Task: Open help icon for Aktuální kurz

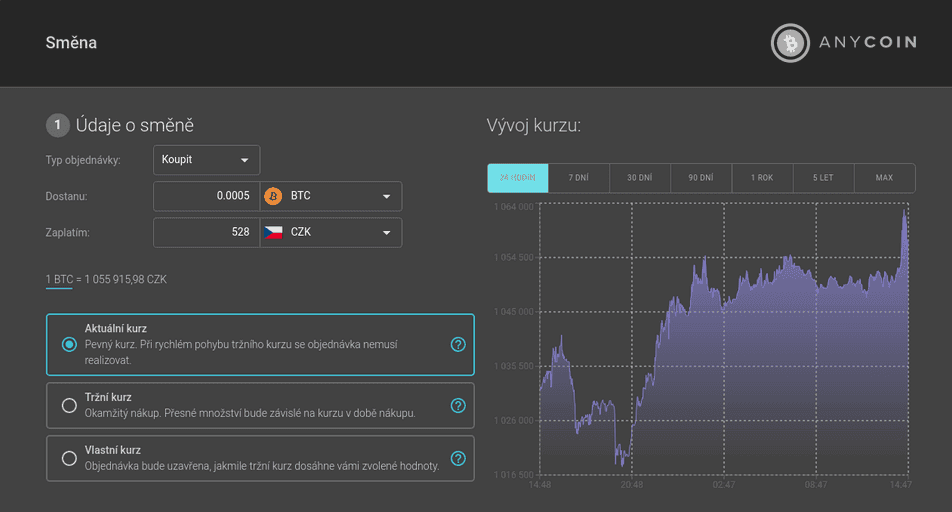Action: click(458, 344)
